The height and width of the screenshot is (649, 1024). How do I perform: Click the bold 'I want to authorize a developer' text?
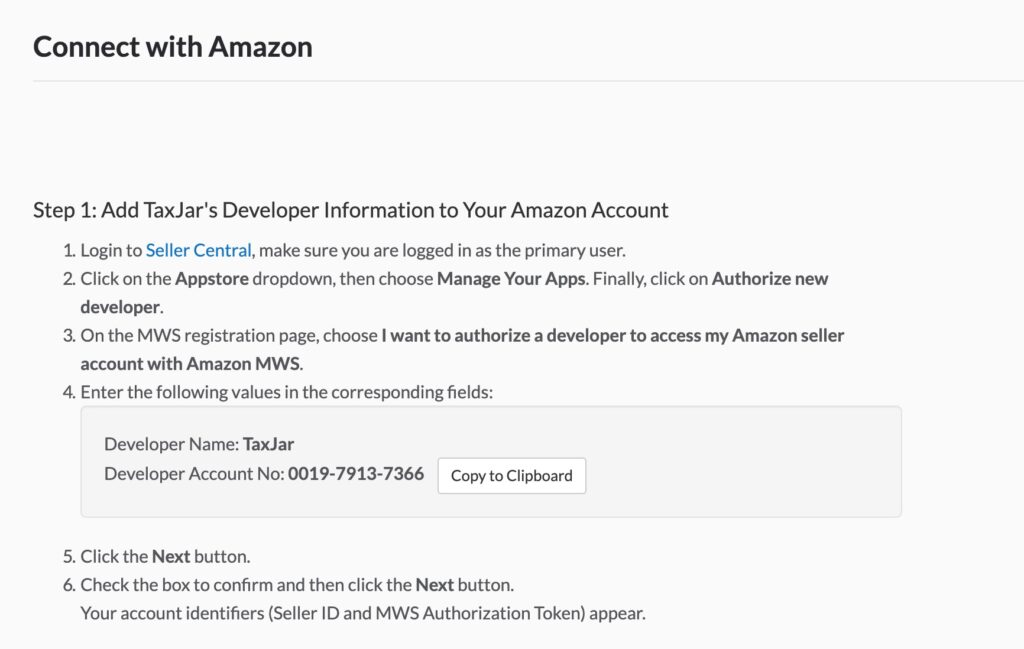(x=612, y=336)
